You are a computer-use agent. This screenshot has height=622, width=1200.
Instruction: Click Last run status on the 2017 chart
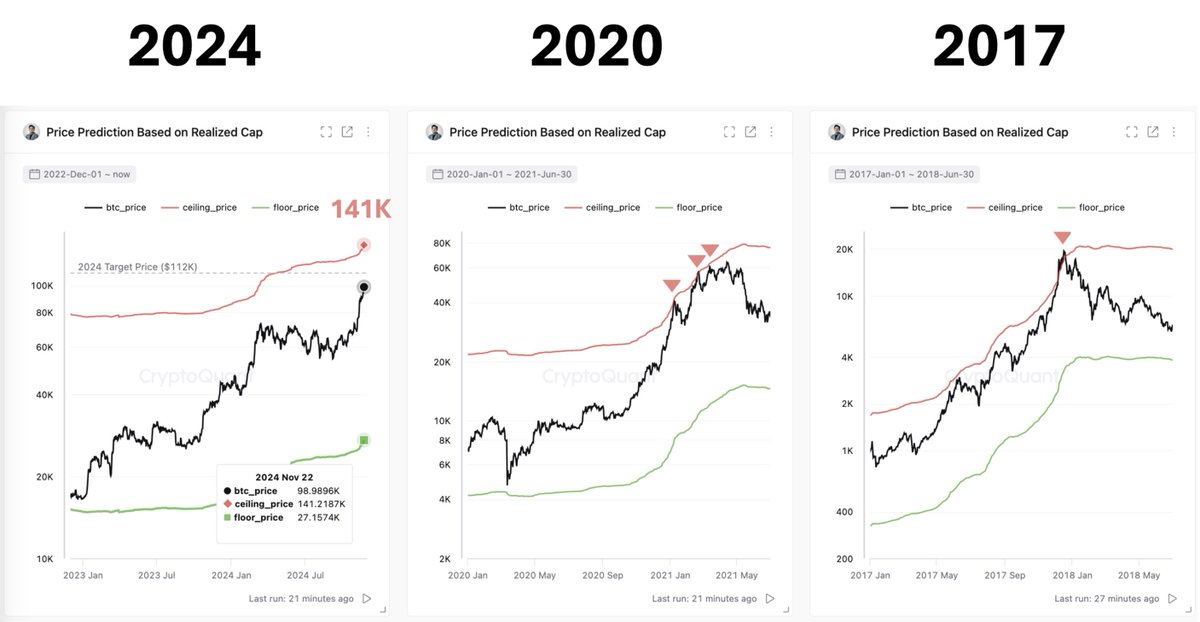point(1108,597)
